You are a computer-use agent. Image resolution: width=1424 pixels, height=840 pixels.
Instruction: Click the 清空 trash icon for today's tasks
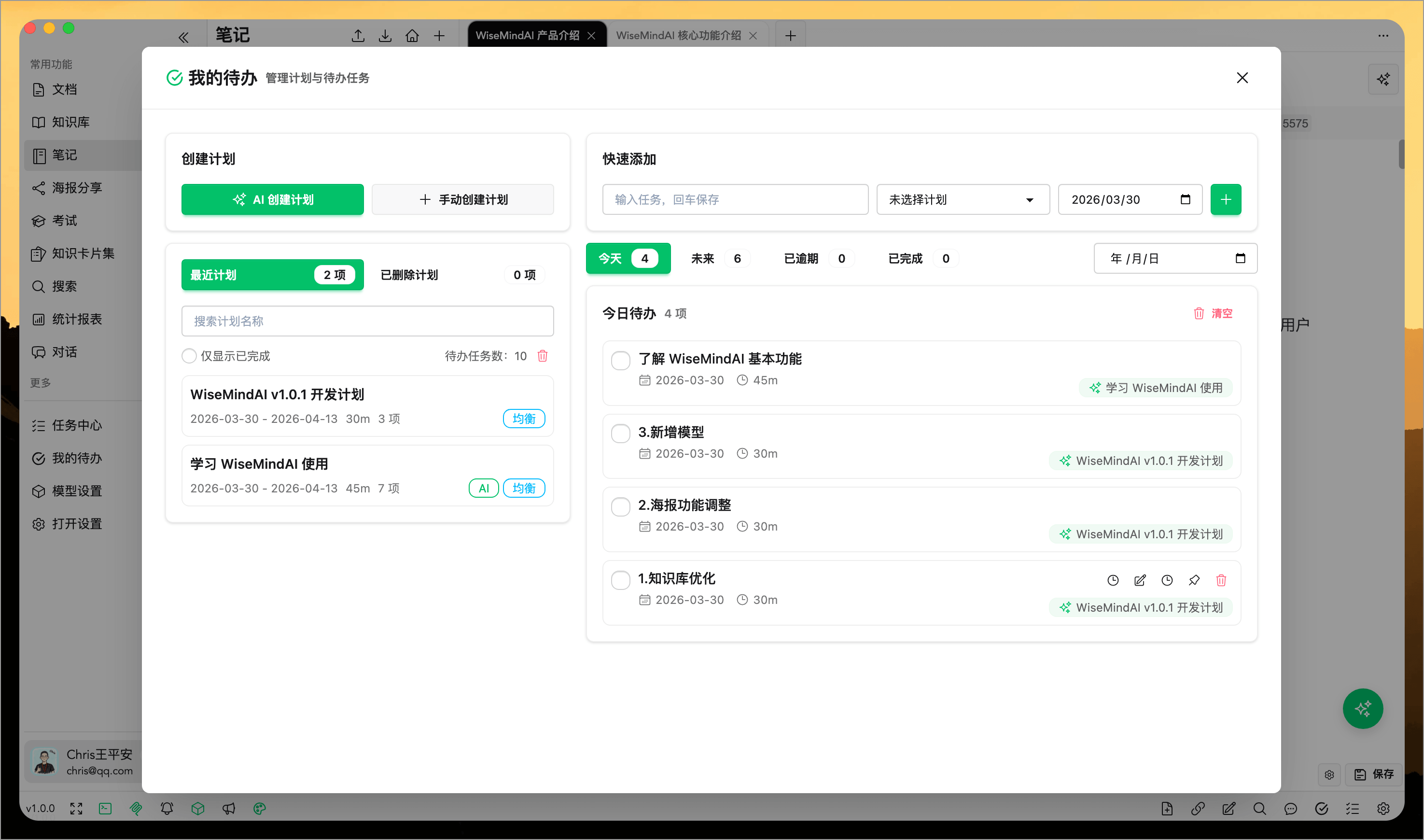click(1199, 313)
